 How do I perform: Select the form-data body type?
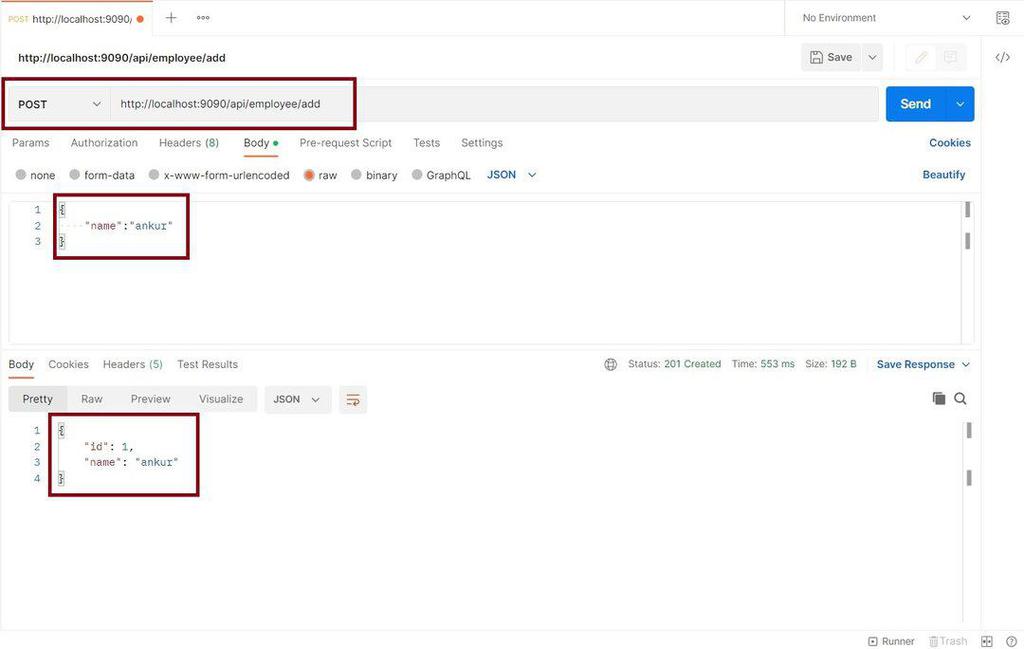coord(102,175)
